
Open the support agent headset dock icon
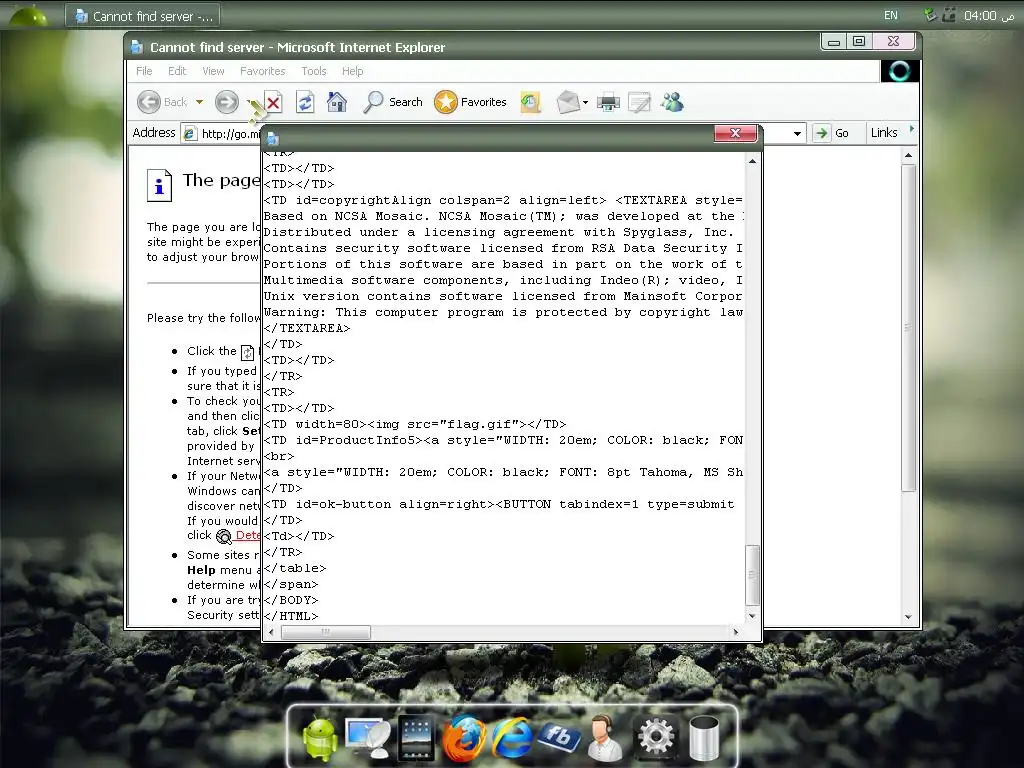tap(605, 738)
